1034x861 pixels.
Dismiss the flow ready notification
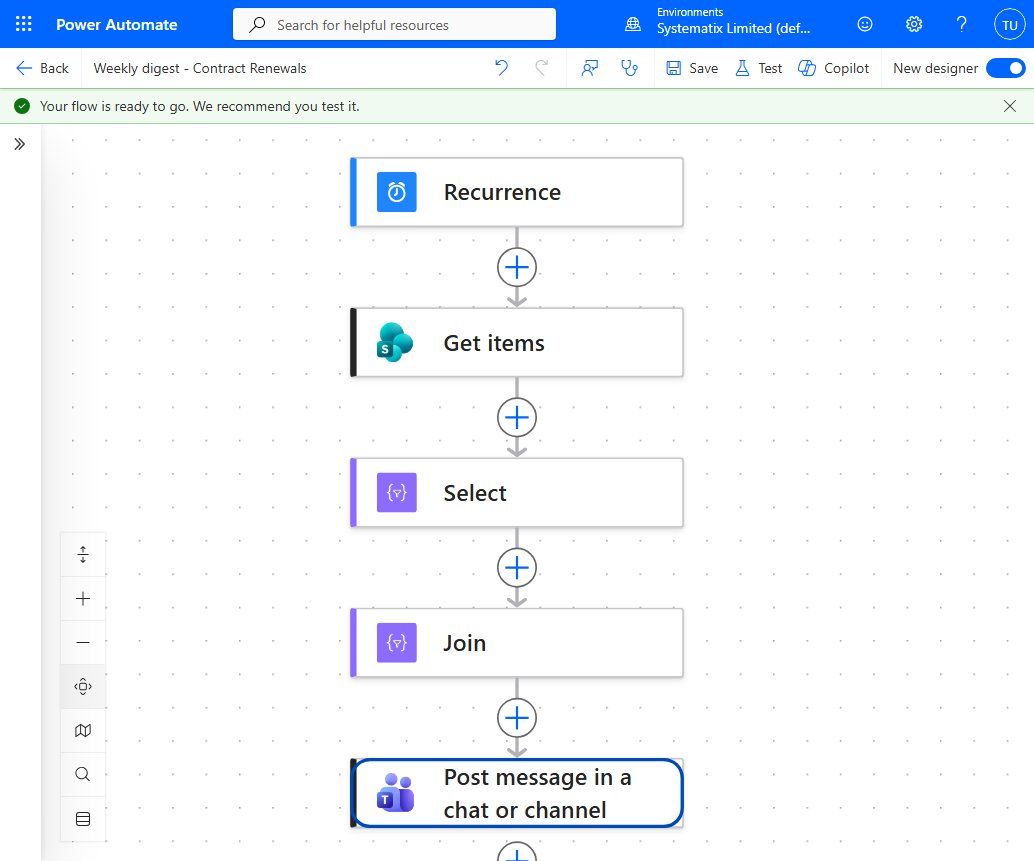tap(1010, 106)
